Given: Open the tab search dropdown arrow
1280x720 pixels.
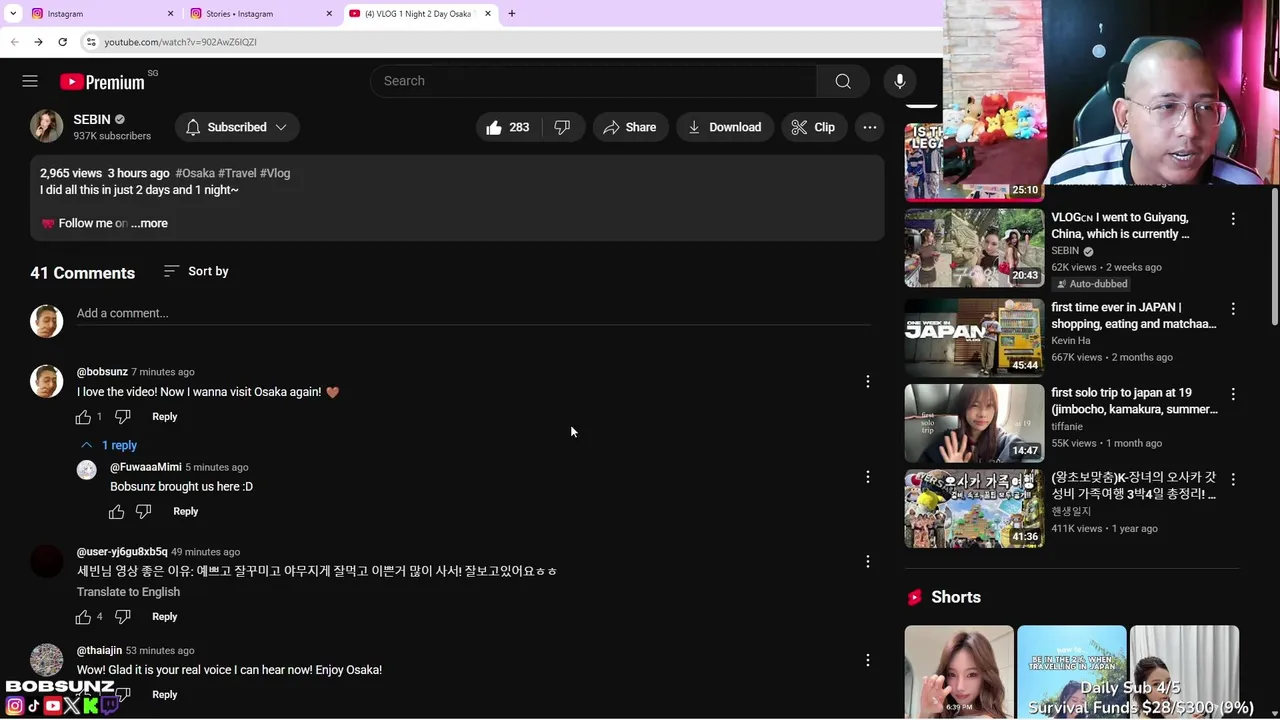Looking at the screenshot, I should click(x=13, y=14).
